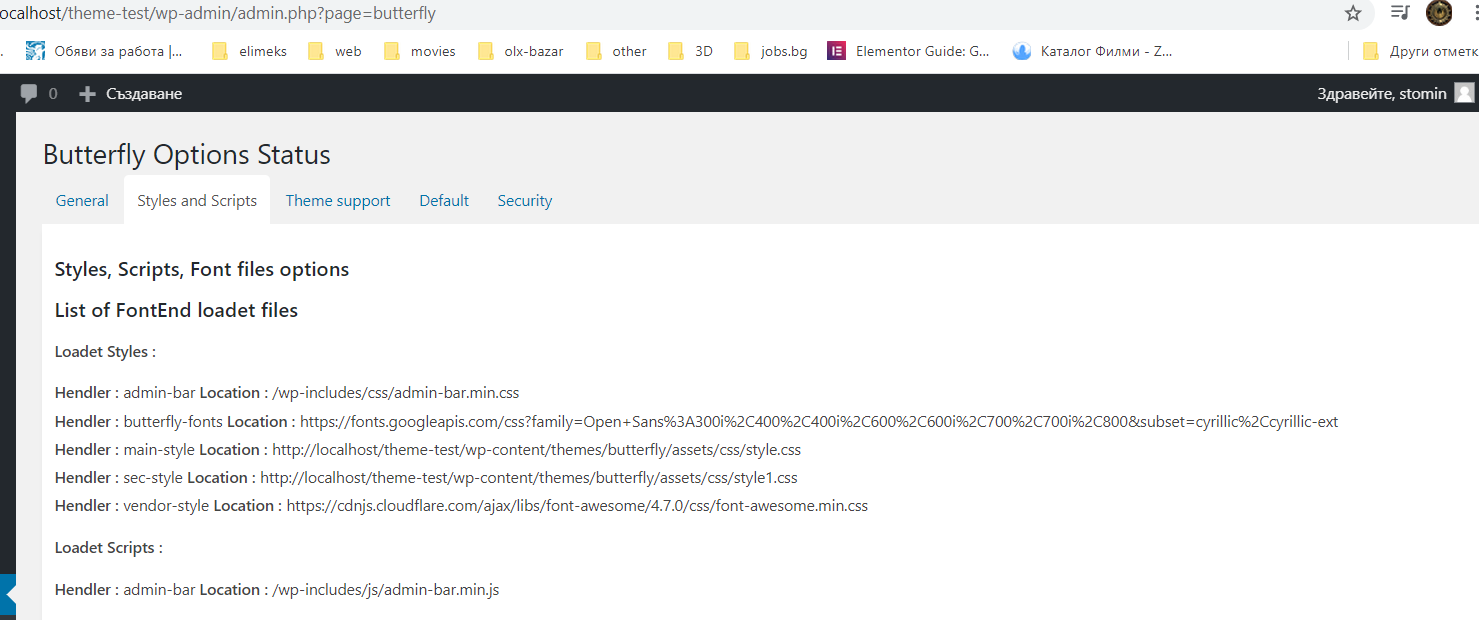Go to the Default tab

coord(444,200)
